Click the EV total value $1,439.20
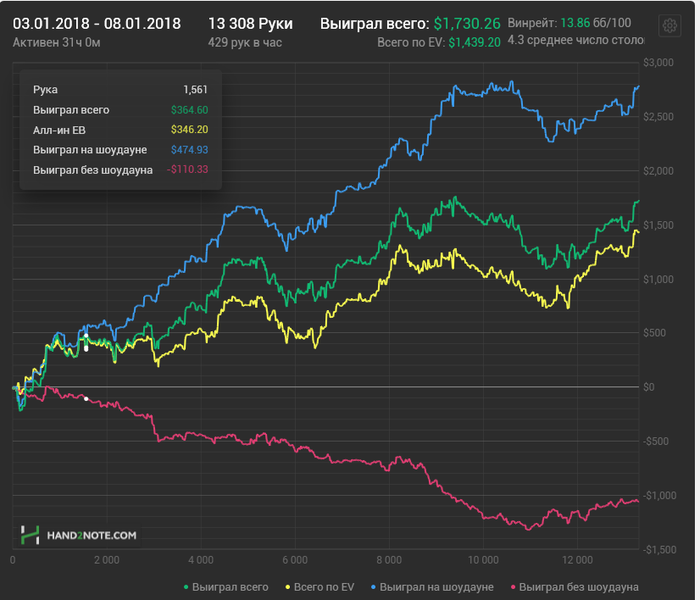Image resolution: width=700 pixels, height=600 pixels. [x=474, y=42]
